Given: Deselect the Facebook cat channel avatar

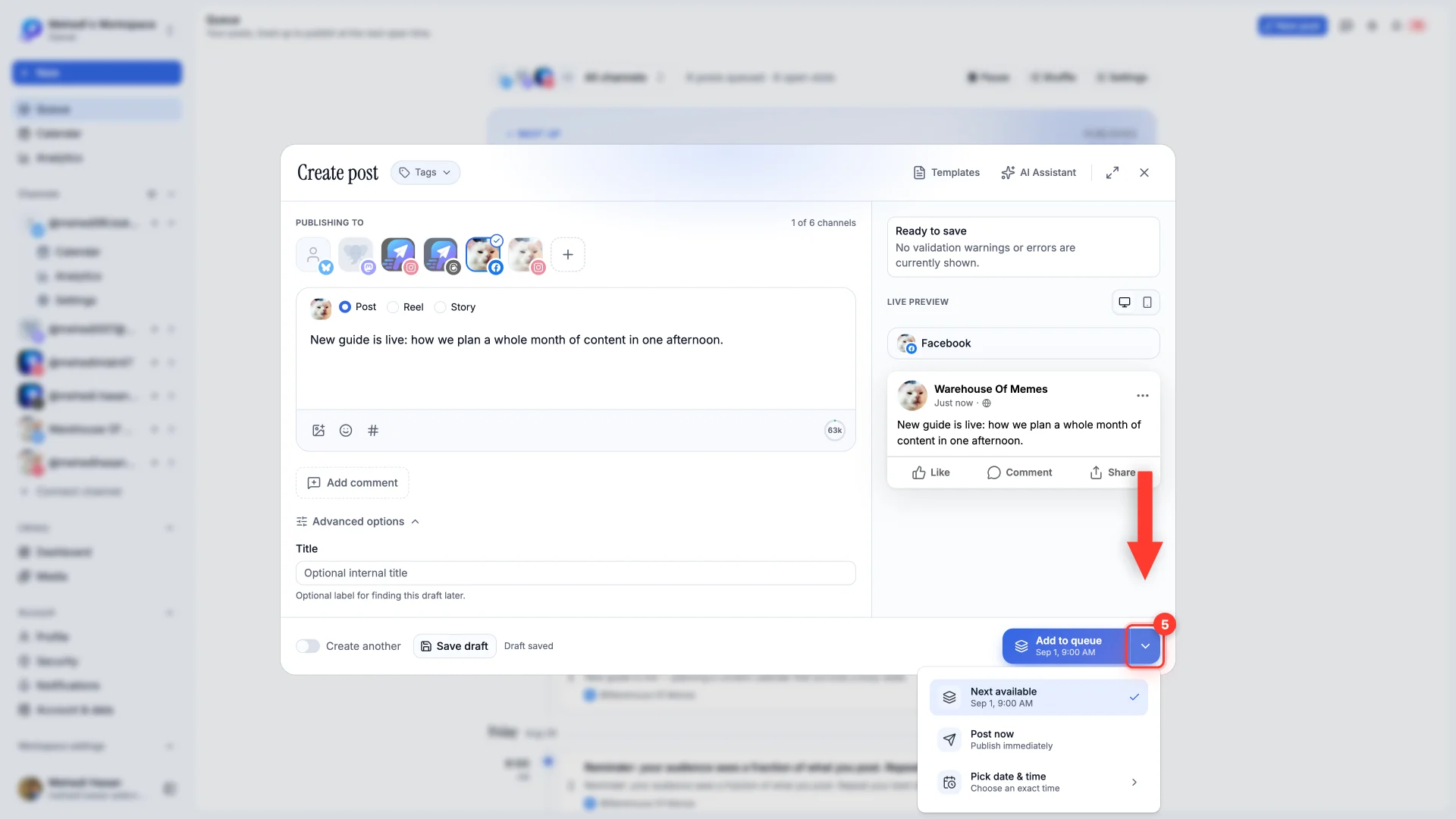Looking at the screenshot, I should pos(484,255).
